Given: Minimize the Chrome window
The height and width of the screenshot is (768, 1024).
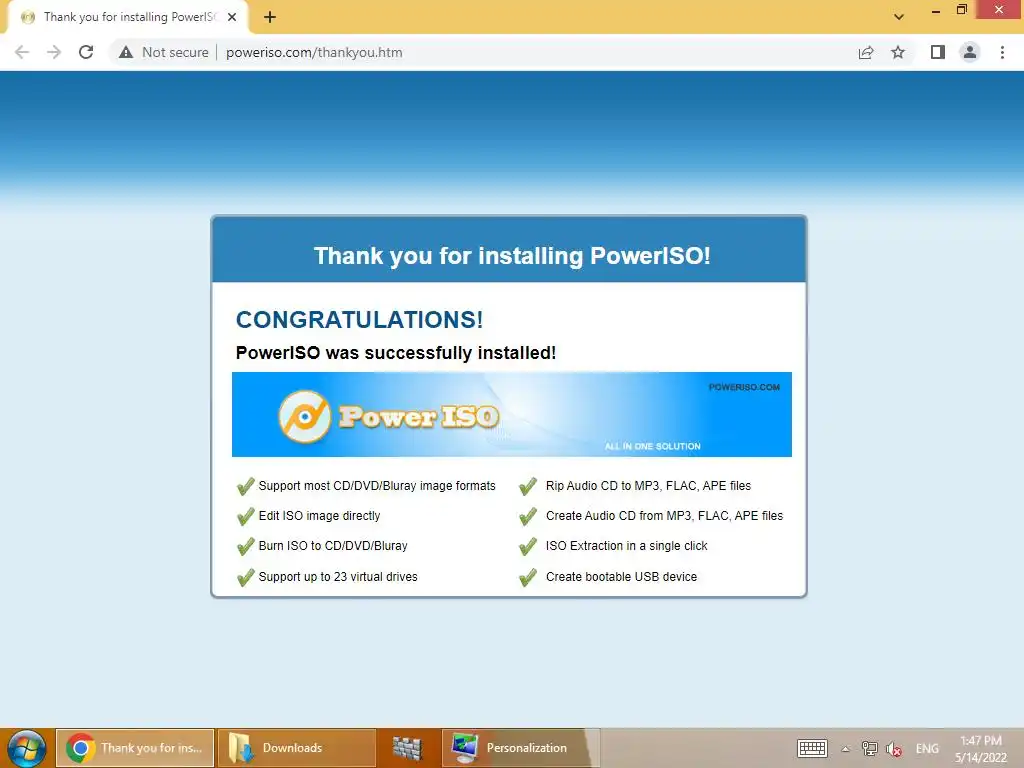Looking at the screenshot, I should coord(935,10).
